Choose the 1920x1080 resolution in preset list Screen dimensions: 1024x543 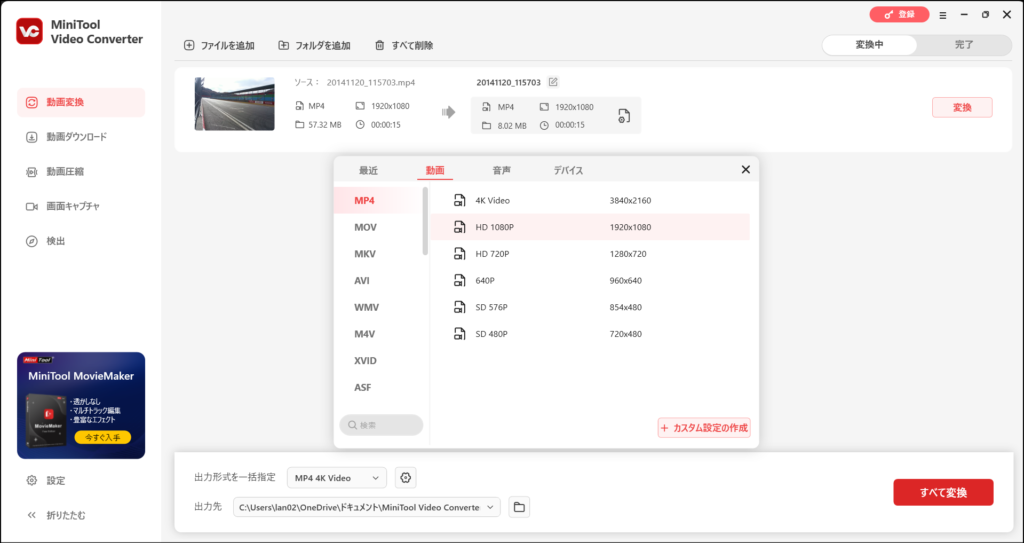point(630,227)
